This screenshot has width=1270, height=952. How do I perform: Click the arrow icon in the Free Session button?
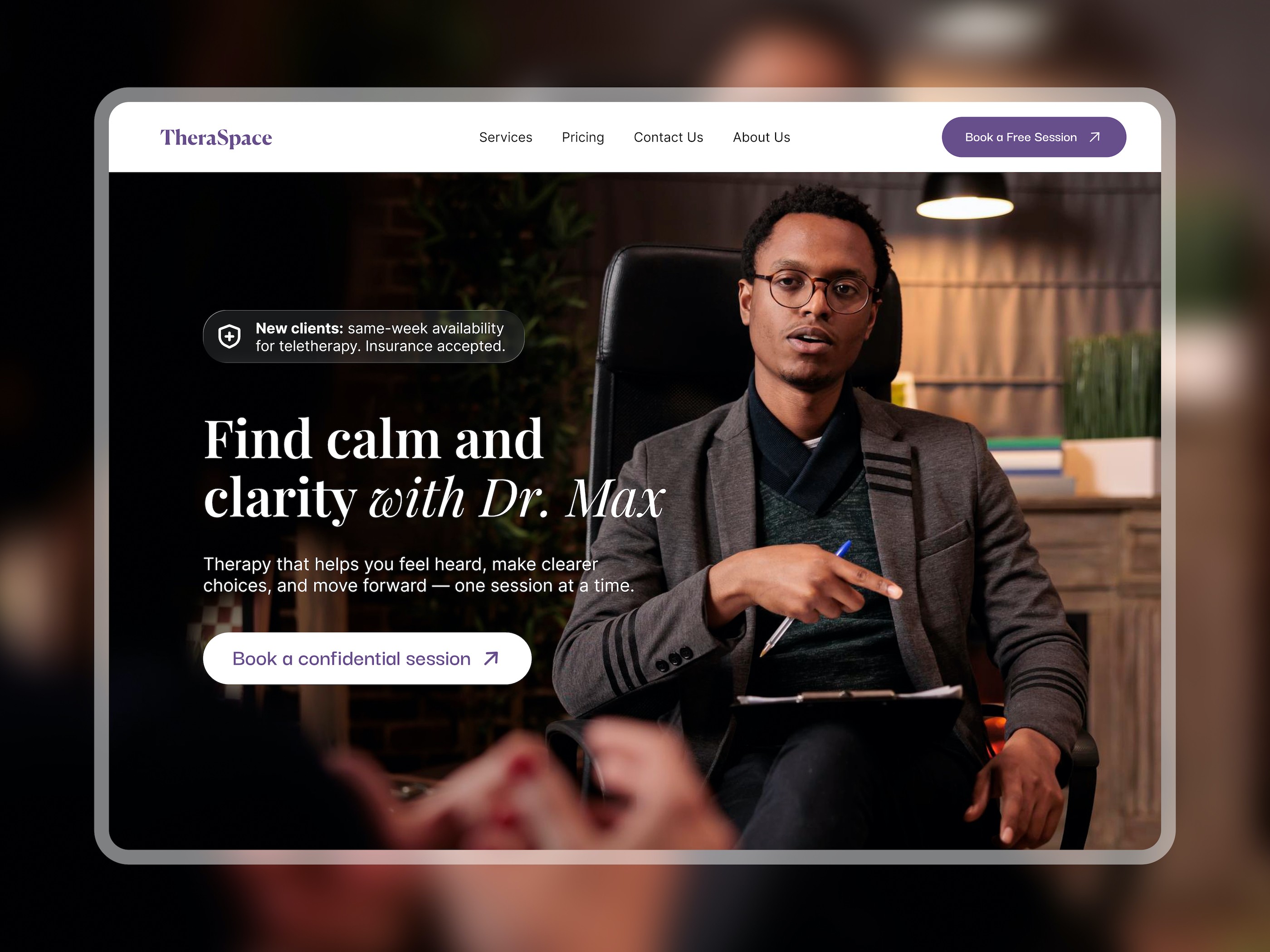click(1094, 137)
